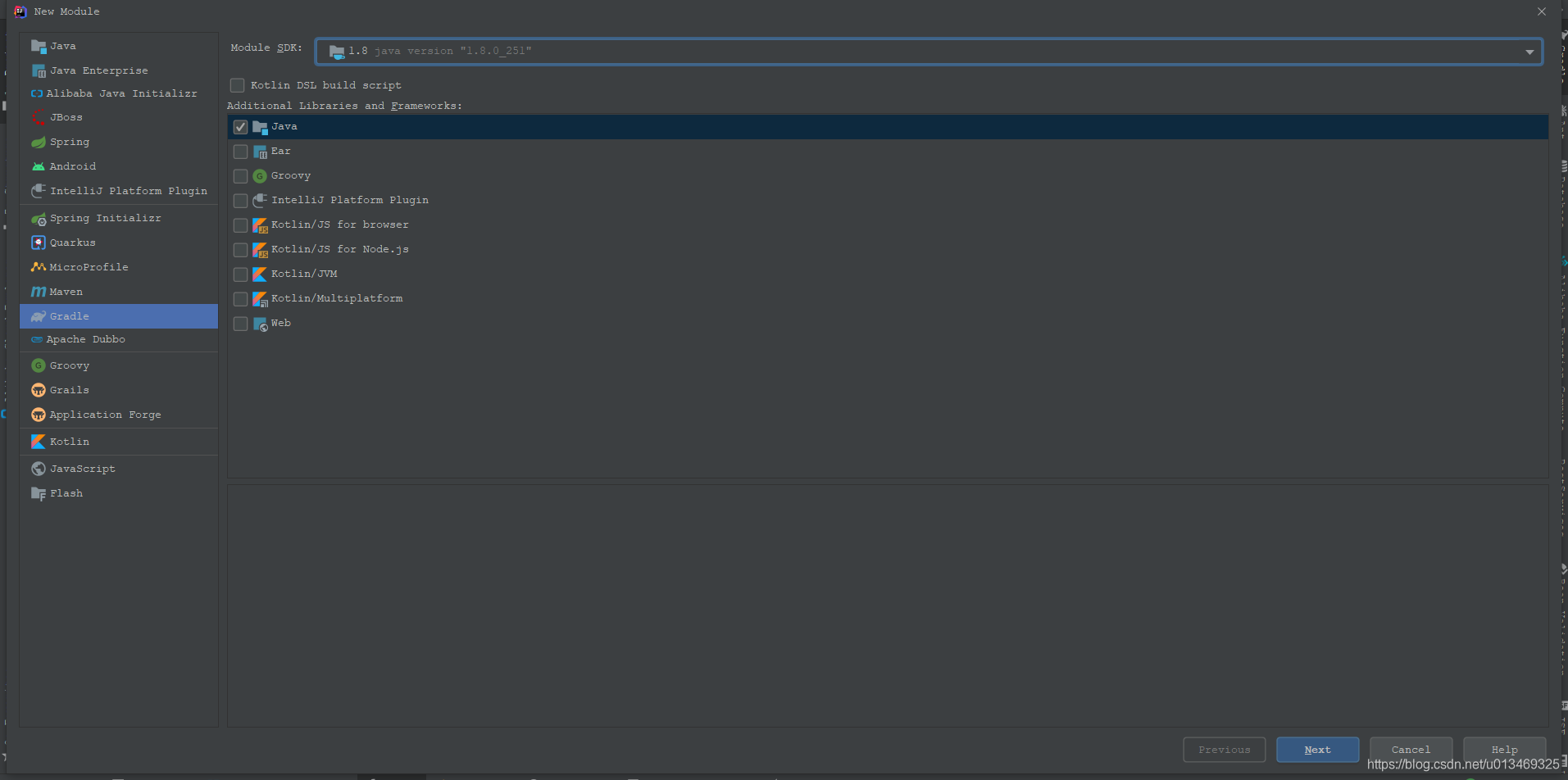The image size is (1568, 780).
Task: Check the Kotlin/JVM checkbox
Action: pos(241,274)
